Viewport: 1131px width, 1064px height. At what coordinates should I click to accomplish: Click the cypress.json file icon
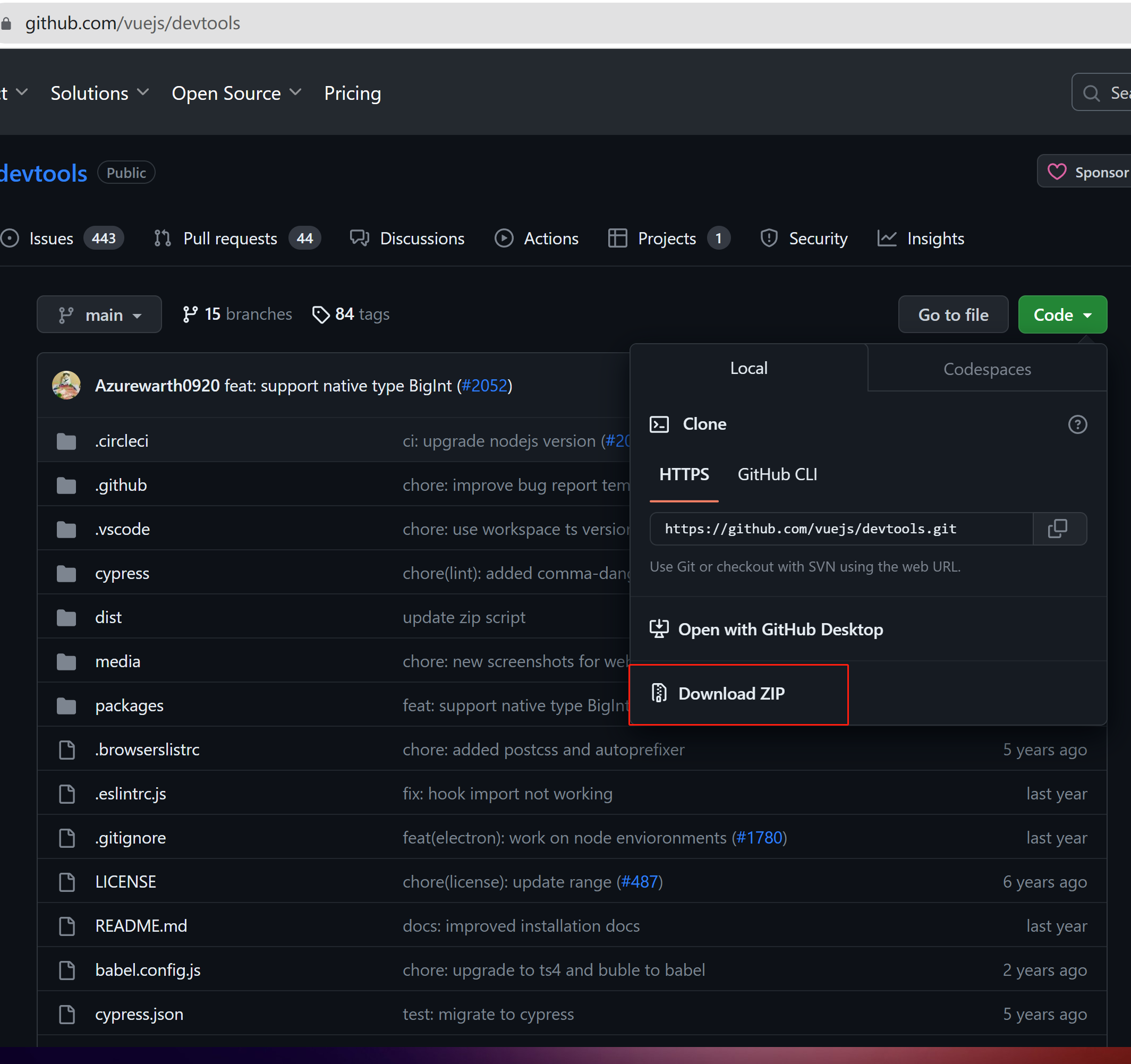[x=67, y=1015]
